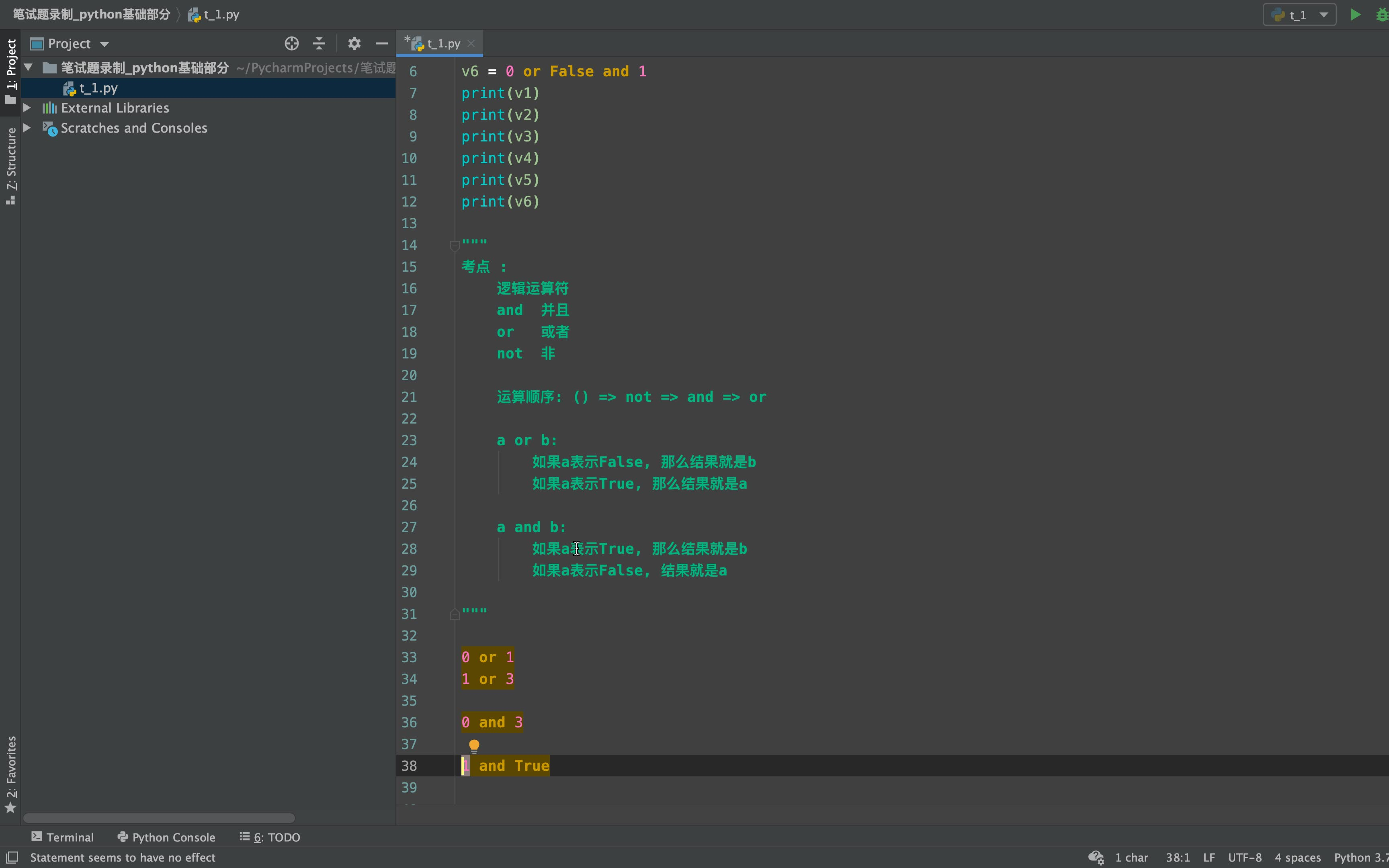Collapse all nodes using the collapse-all icon
1389x868 pixels.
[319, 43]
